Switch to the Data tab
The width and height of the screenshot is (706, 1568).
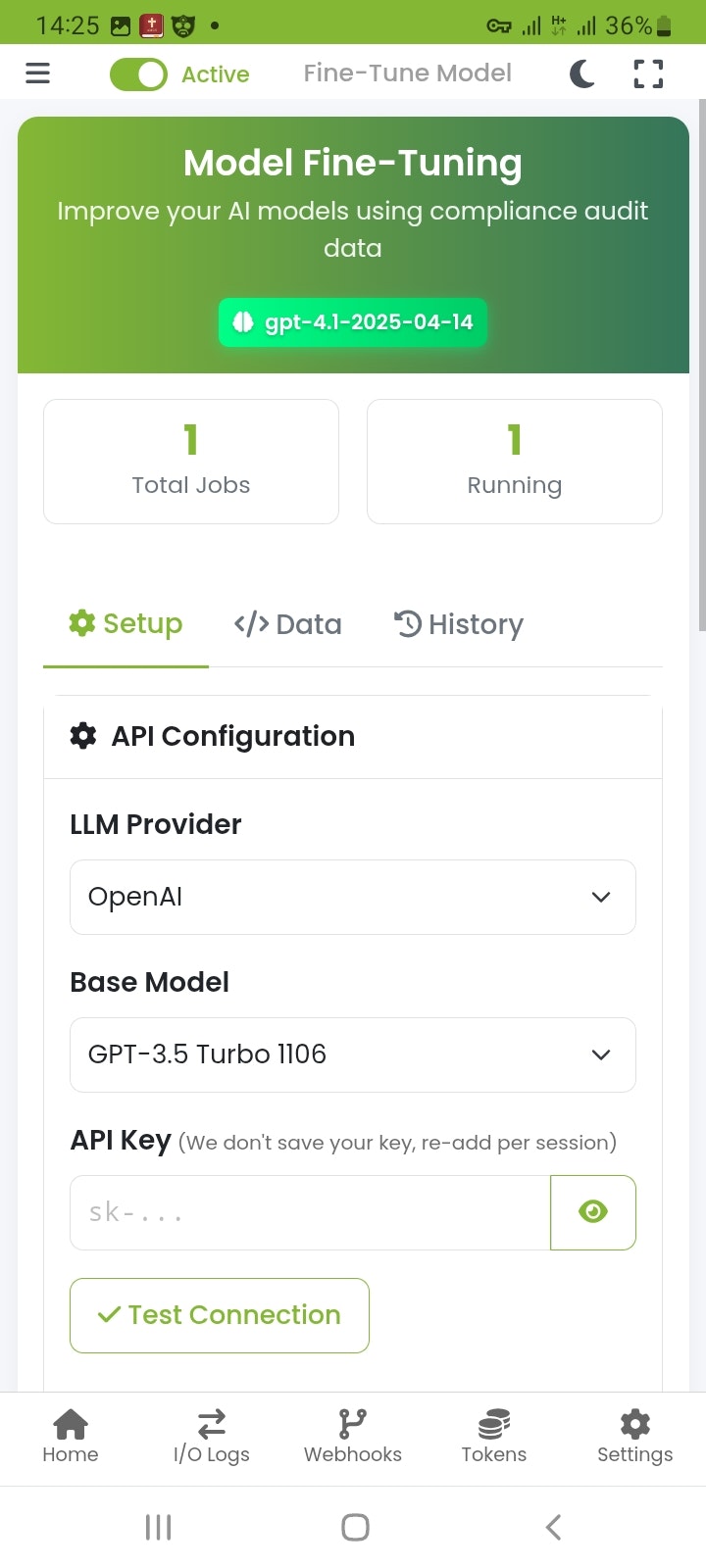(288, 624)
